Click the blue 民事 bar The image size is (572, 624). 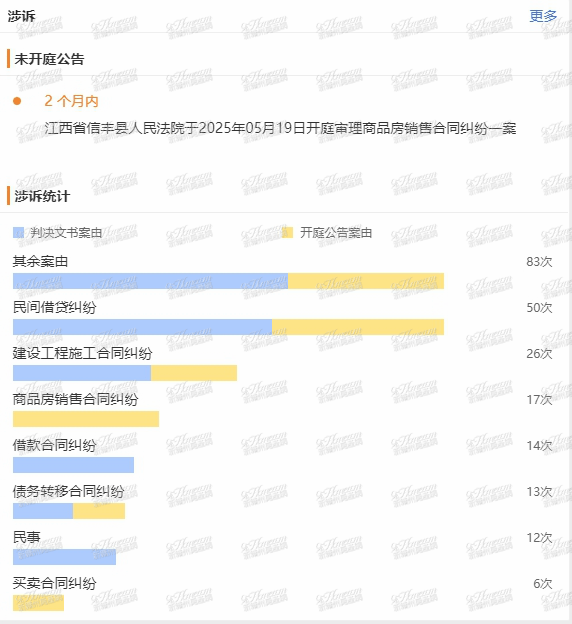(64, 557)
